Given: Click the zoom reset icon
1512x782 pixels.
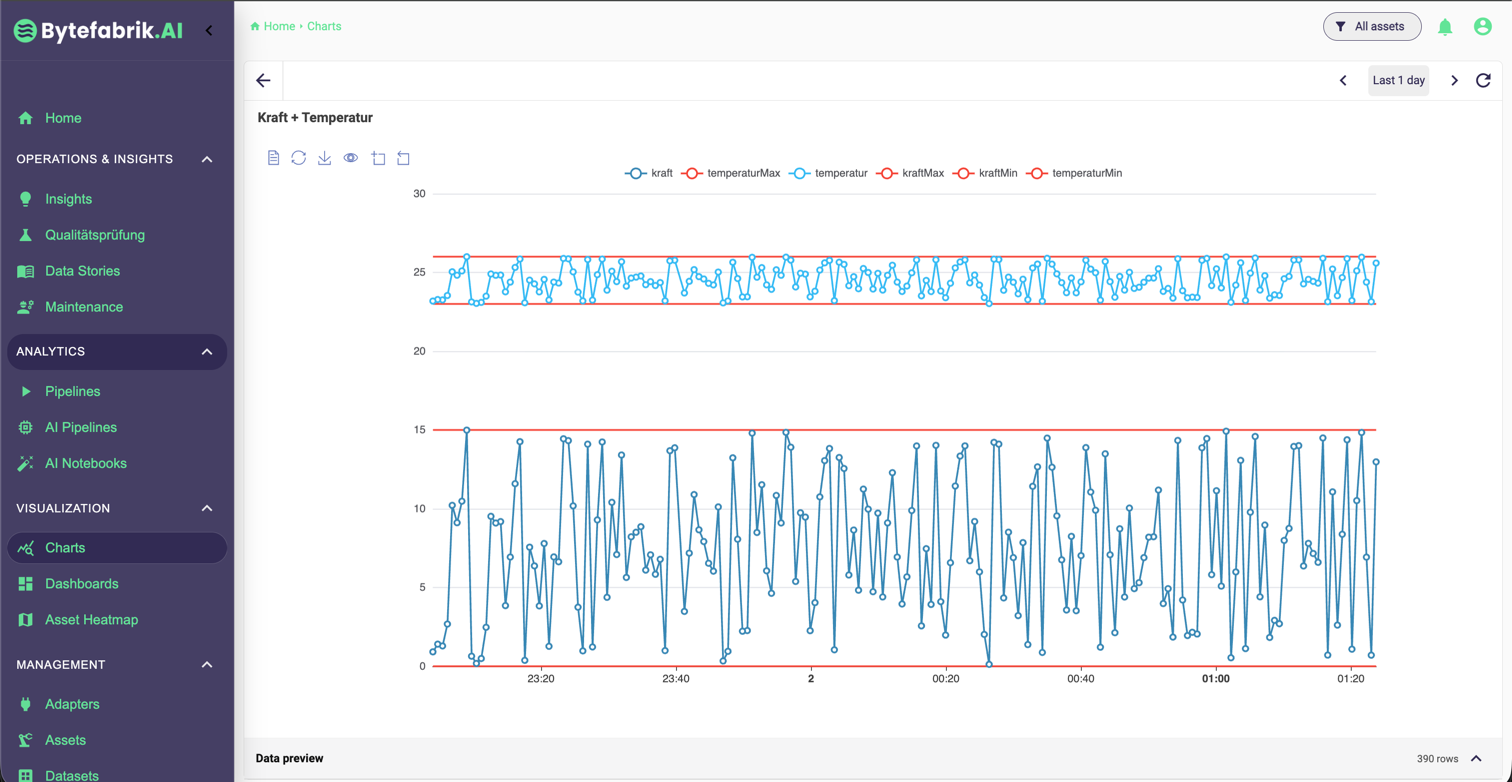Looking at the screenshot, I should pos(404,158).
